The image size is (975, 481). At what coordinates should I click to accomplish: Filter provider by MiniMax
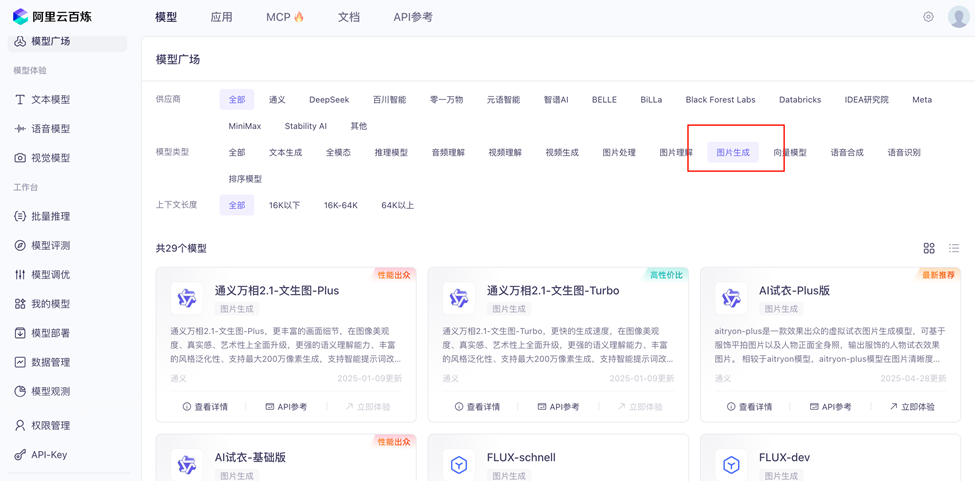(x=245, y=126)
